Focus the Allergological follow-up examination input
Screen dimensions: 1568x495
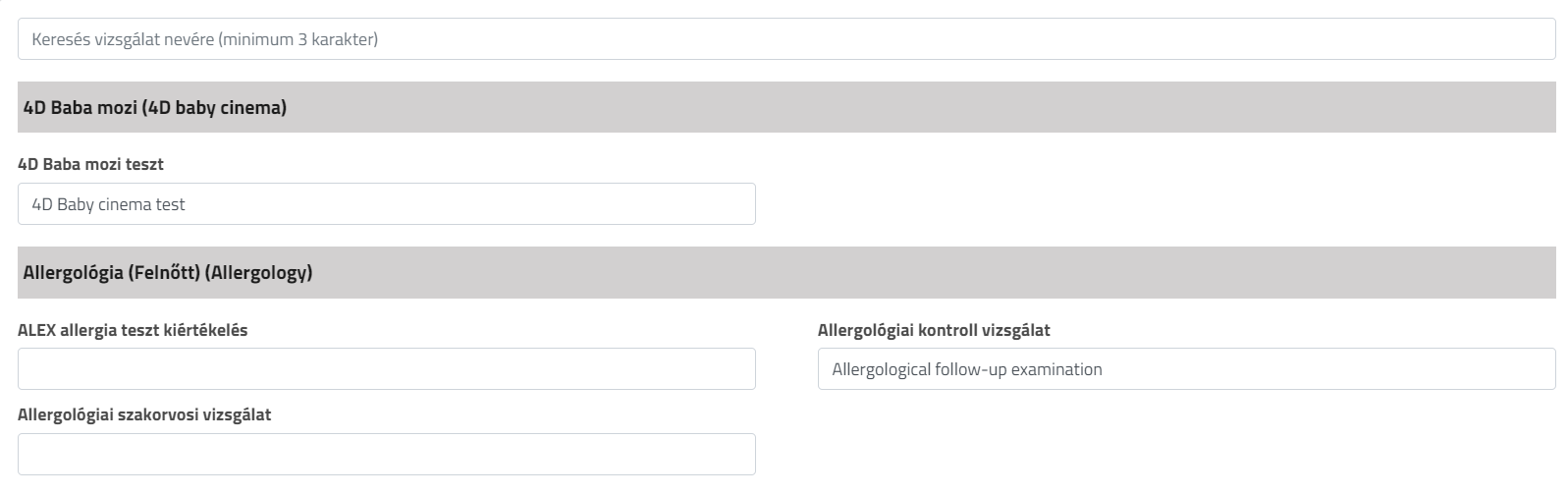tap(1186, 369)
